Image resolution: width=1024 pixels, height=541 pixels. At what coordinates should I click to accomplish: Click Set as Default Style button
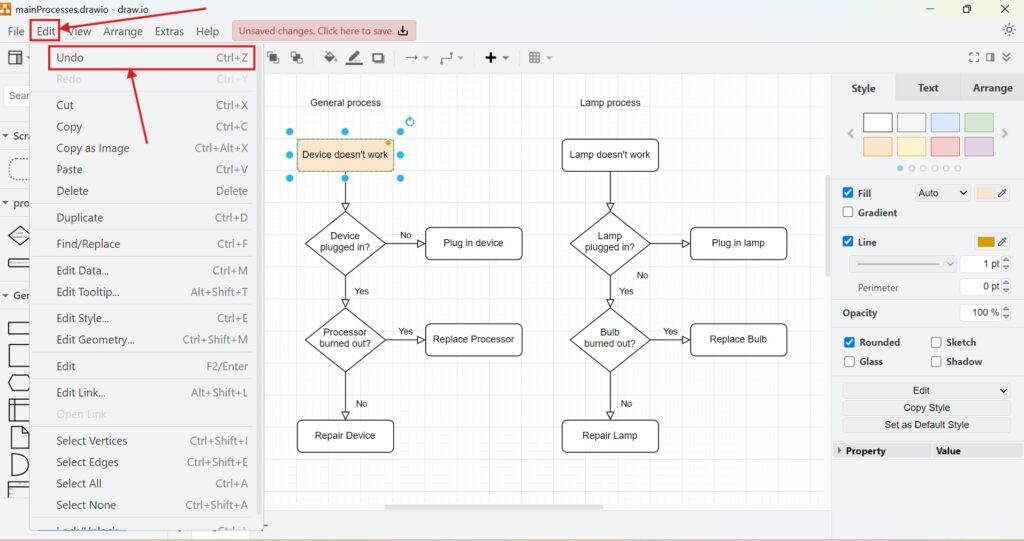coord(926,425)
